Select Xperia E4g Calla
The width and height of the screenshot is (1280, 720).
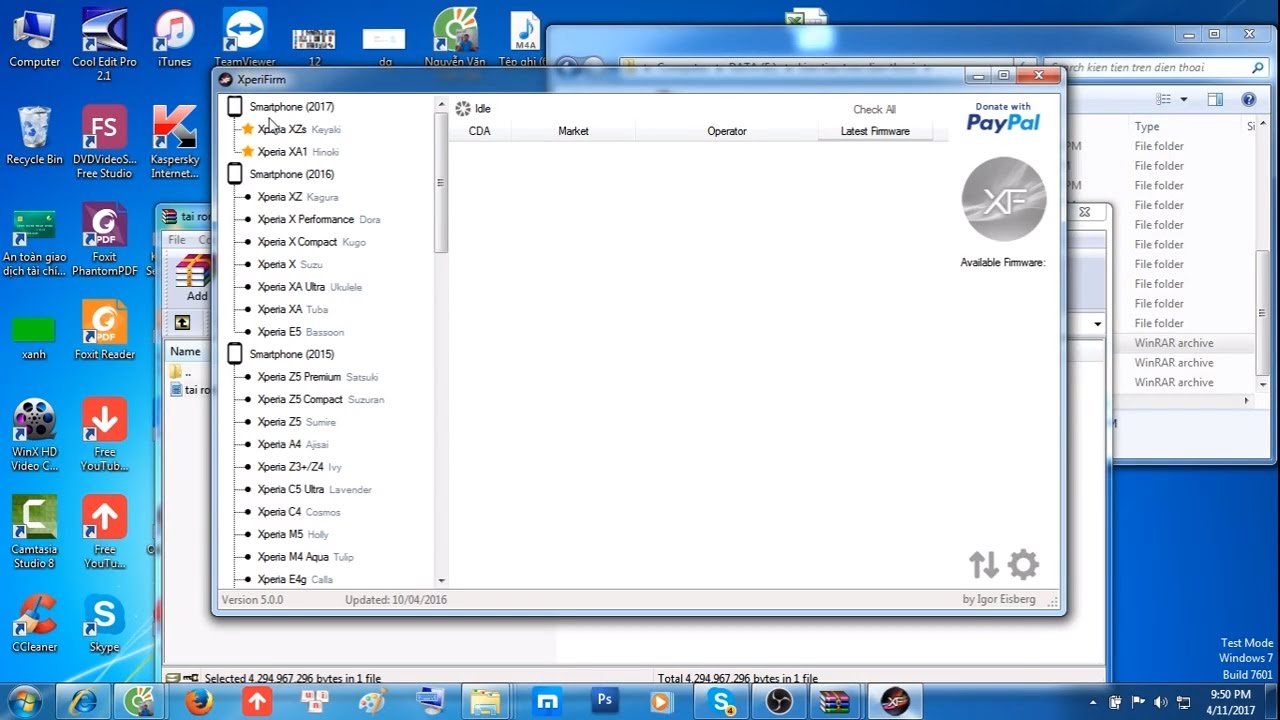coord(295,579)
